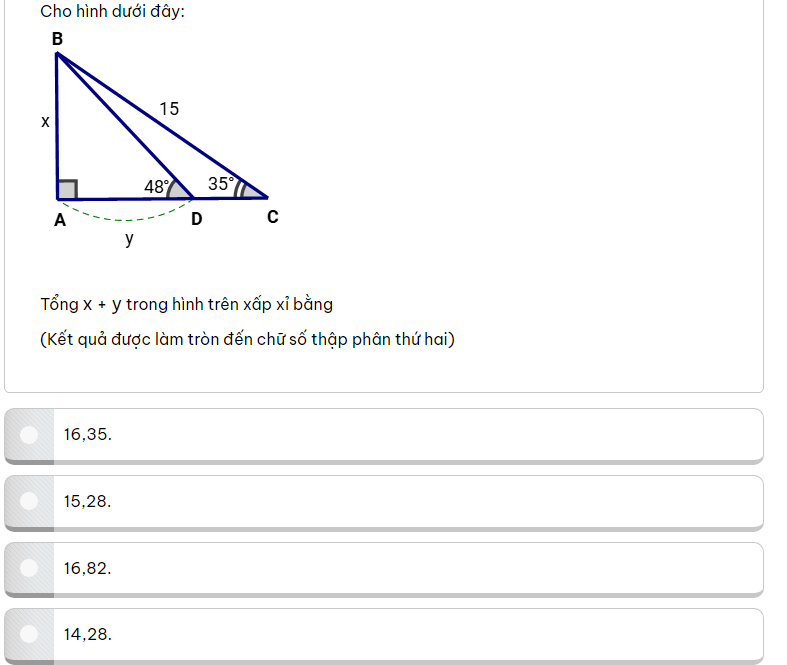Choose the 15,28 radio option

[x=30, y=501]
